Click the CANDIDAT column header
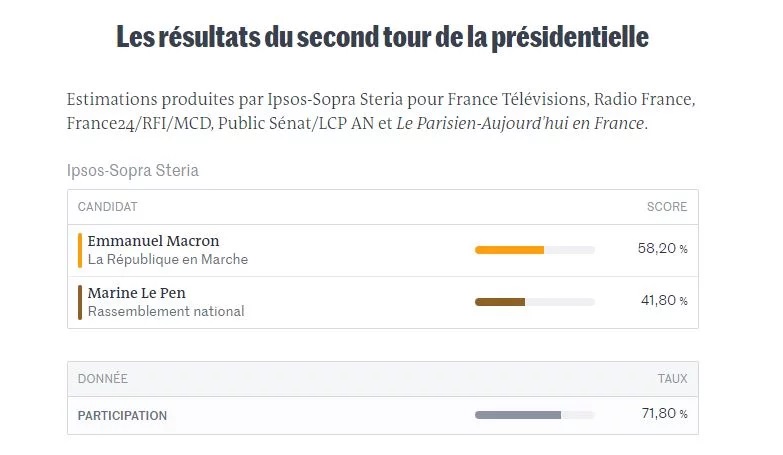The height and width of the screenshot is (455, 783). (x=107, y=207)
